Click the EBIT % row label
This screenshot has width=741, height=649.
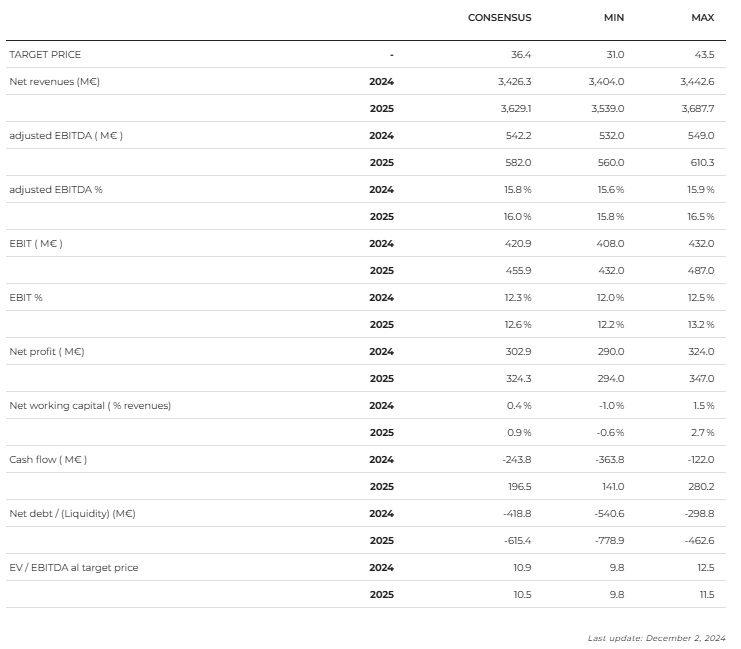coord(26,297)
